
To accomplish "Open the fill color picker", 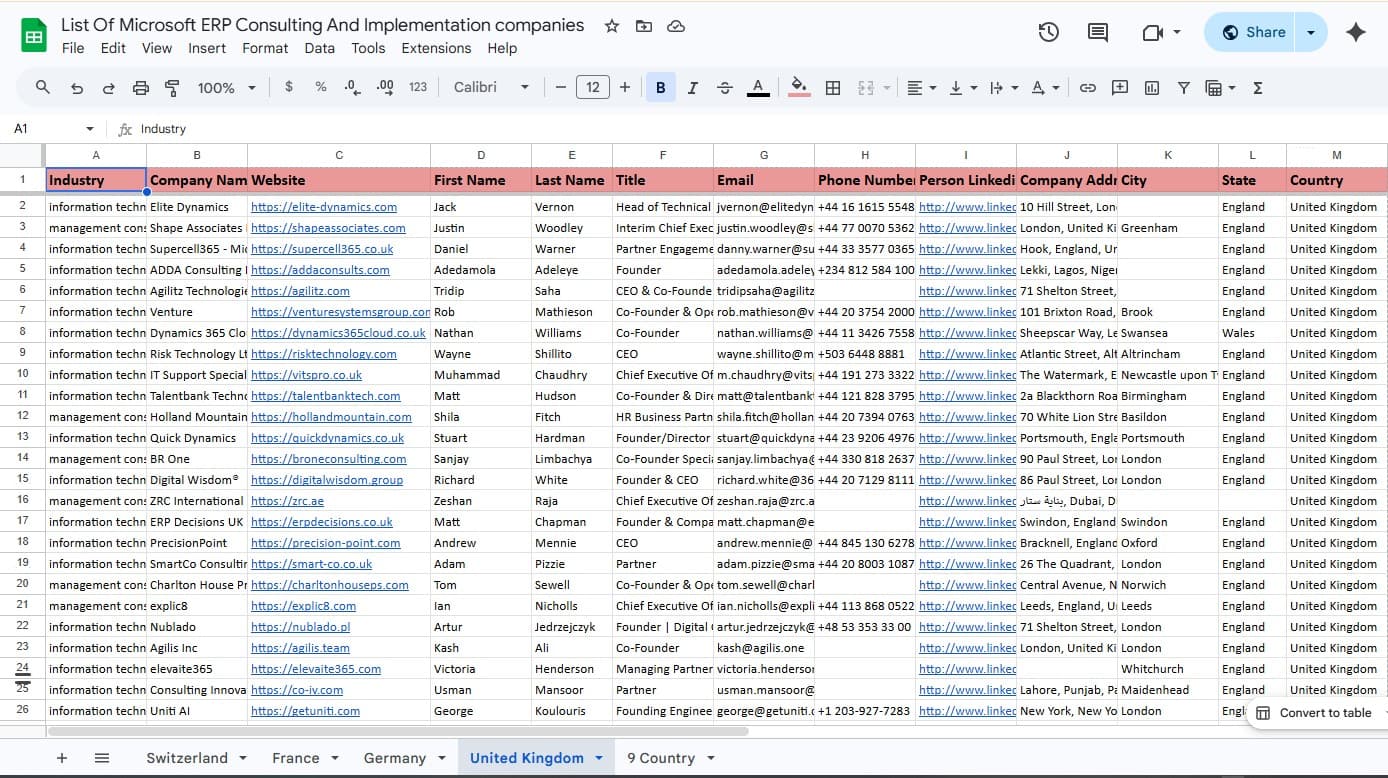I will coord(799,88).
